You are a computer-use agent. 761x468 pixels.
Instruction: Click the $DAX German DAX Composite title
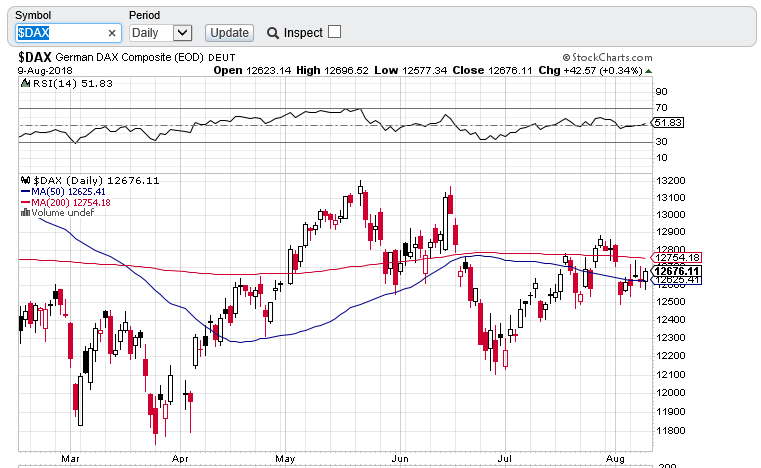pyautogui.click(x=126, y=57)
